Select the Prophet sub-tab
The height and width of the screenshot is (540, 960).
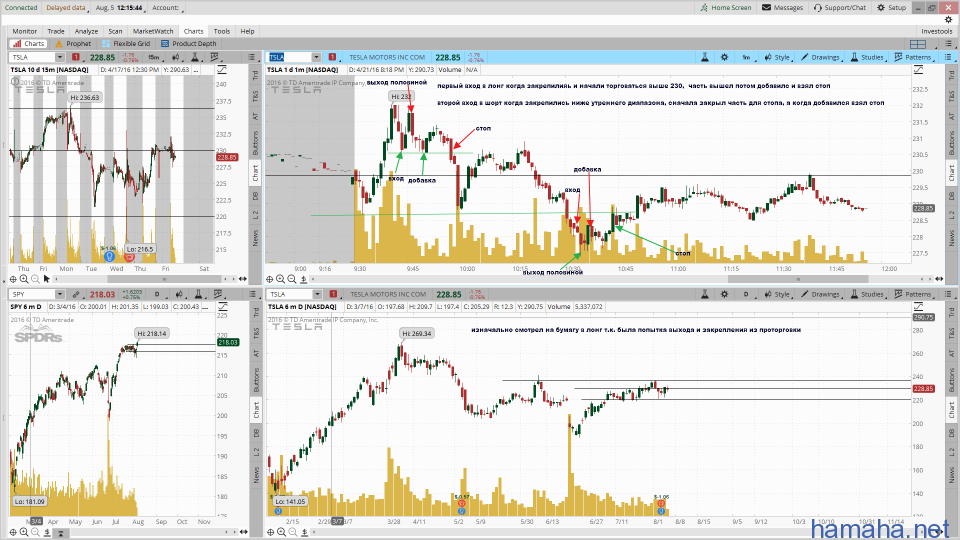[73, 43]
